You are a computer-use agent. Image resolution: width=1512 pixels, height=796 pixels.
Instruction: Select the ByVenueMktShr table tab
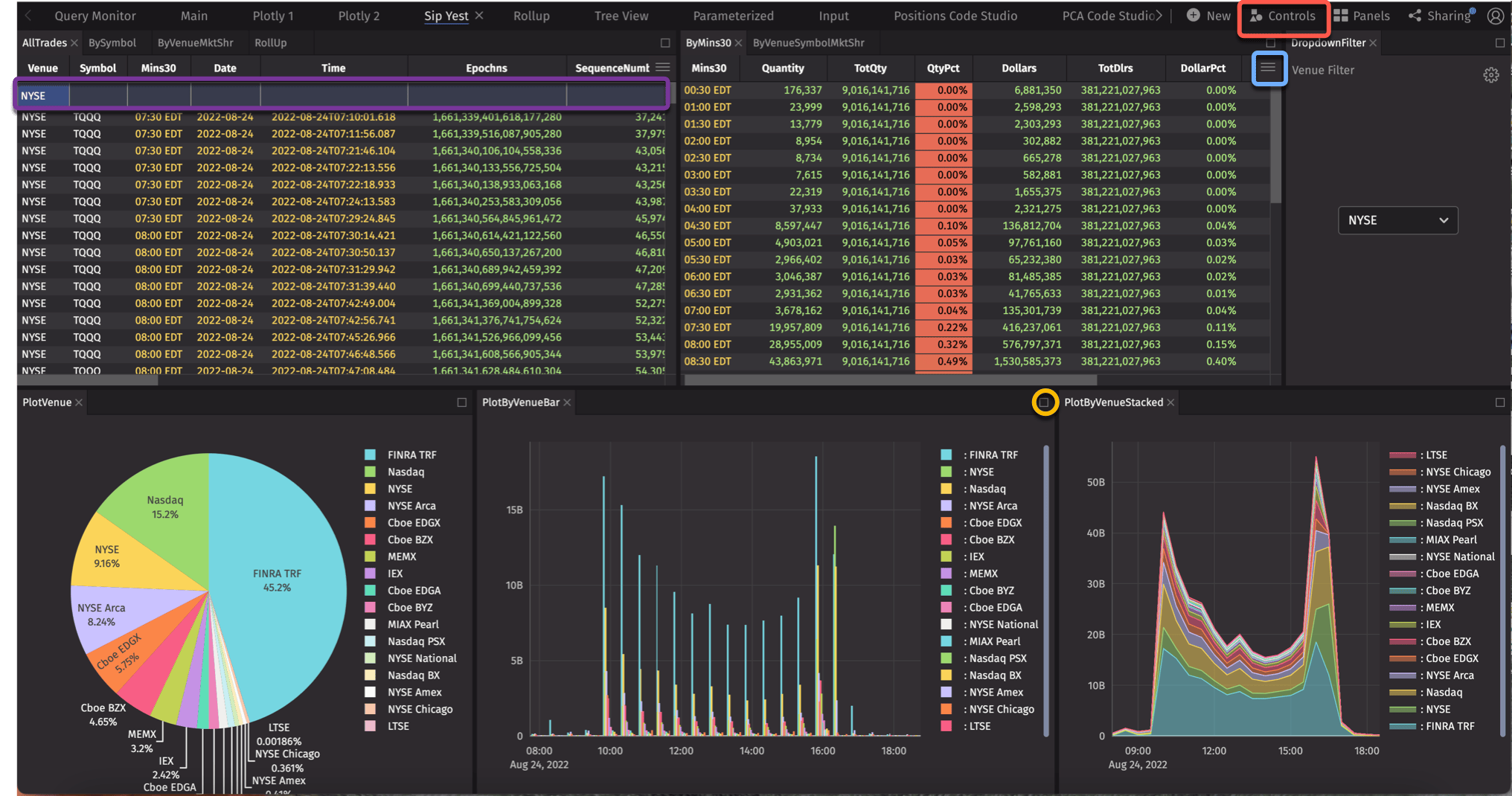click(195, 43)
